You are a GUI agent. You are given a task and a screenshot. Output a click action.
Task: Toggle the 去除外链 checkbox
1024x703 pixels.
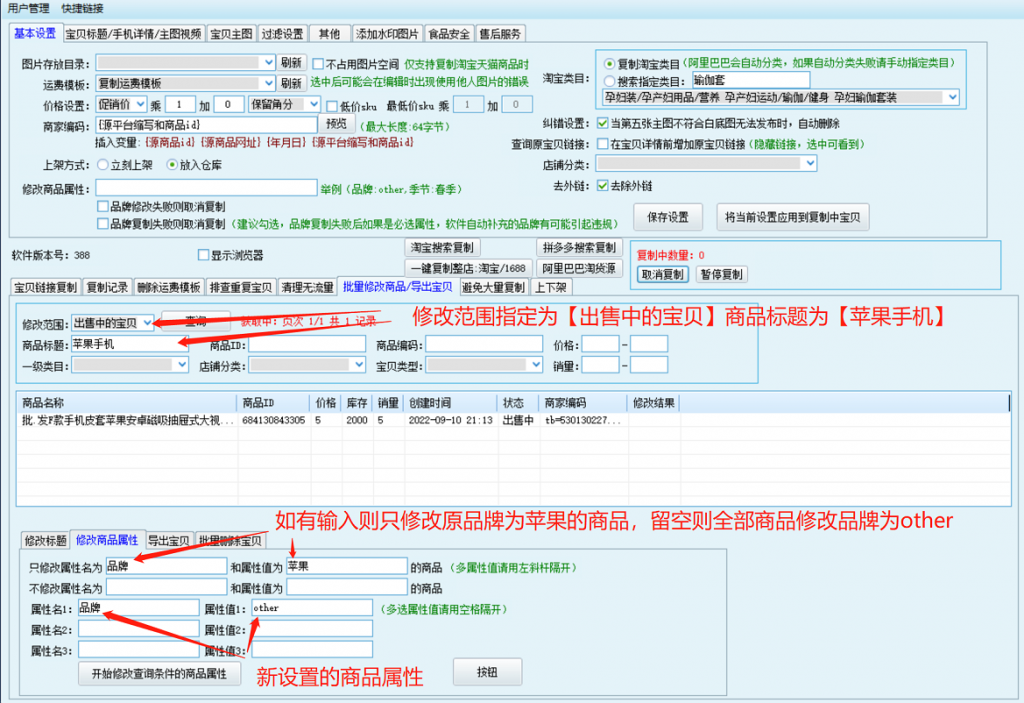pos(603,186)
